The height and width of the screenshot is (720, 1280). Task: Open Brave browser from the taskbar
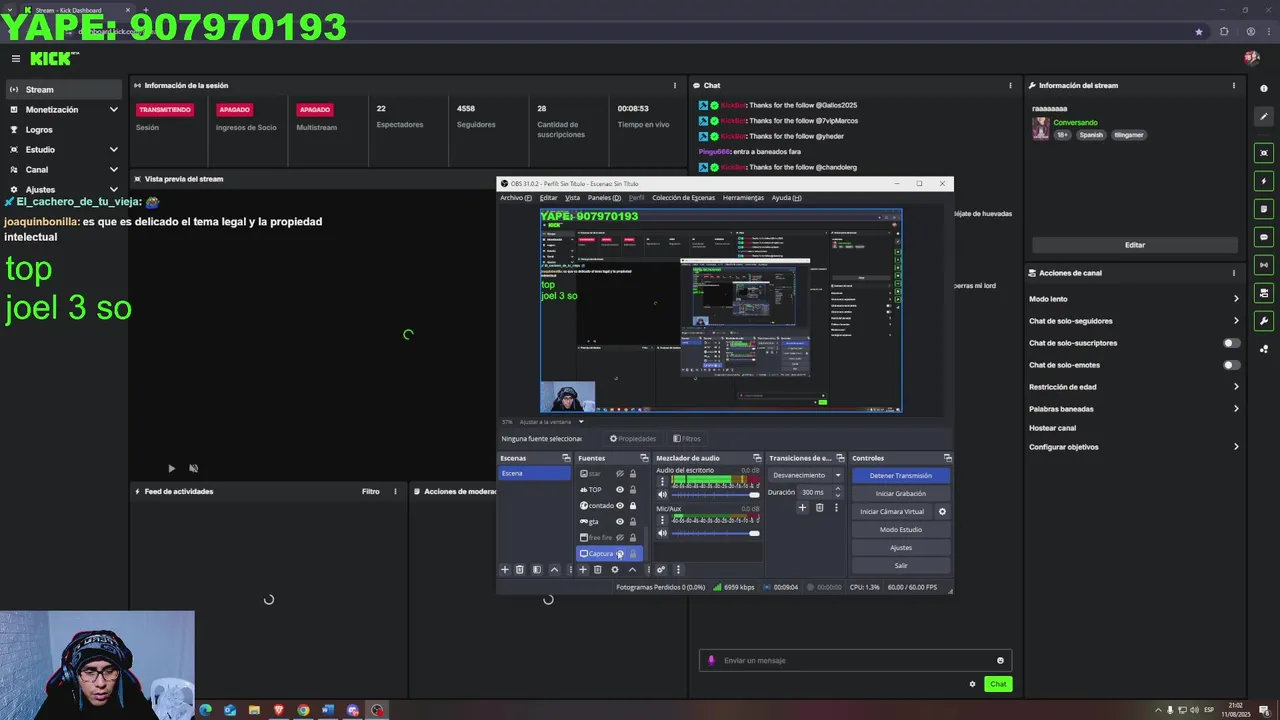pos(279,710)
